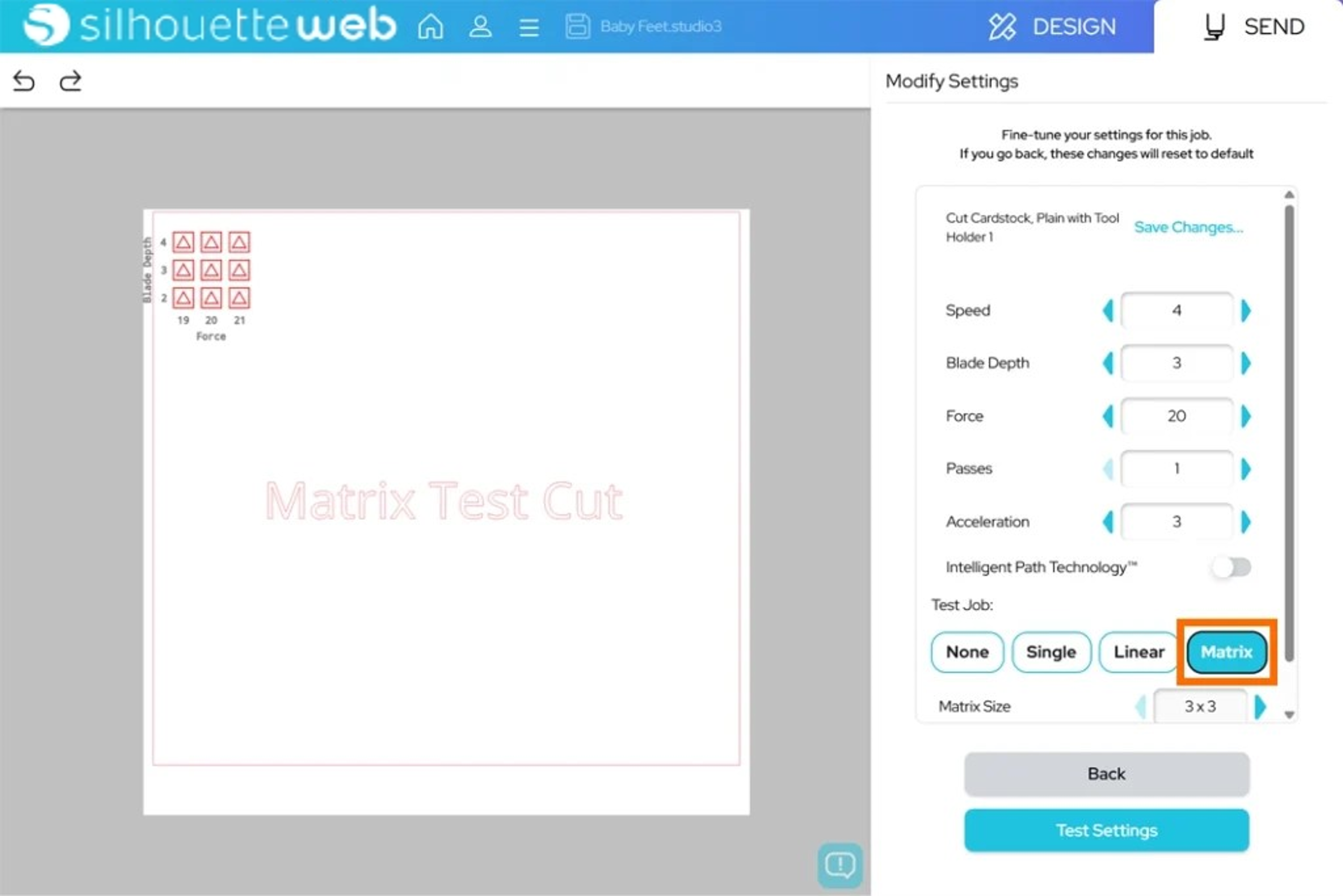Select Single test job mode
Screen dimensions: 1343x896
point(1052,652)
